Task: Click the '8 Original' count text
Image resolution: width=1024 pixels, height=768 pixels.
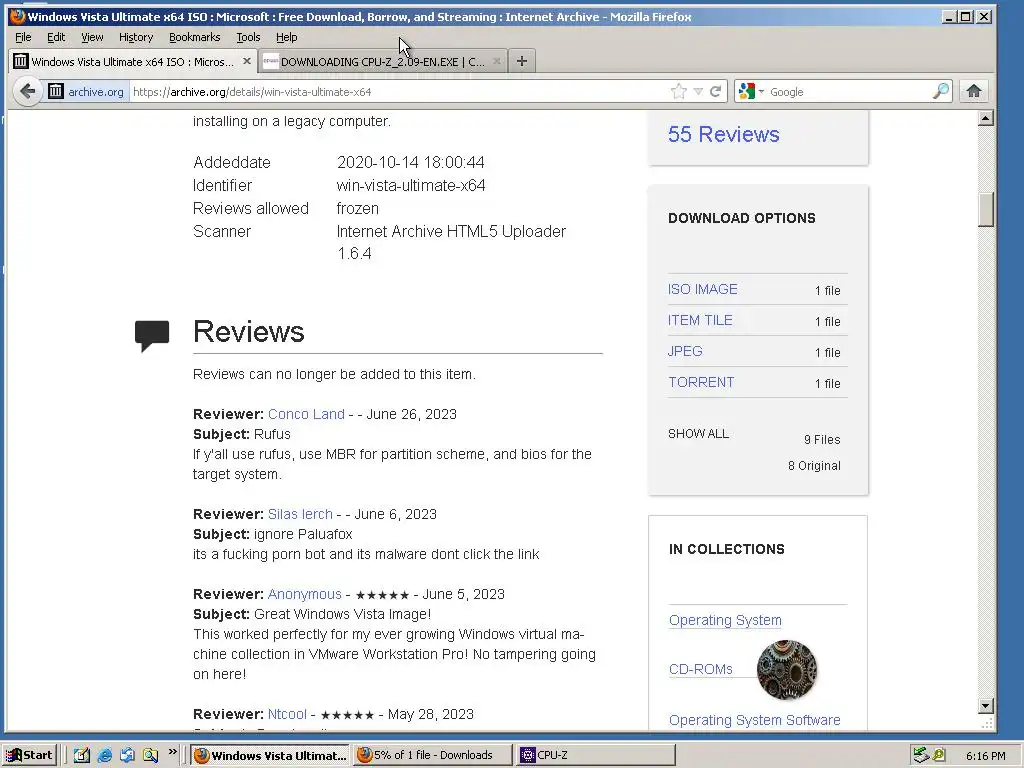Action: pos(814,466)
